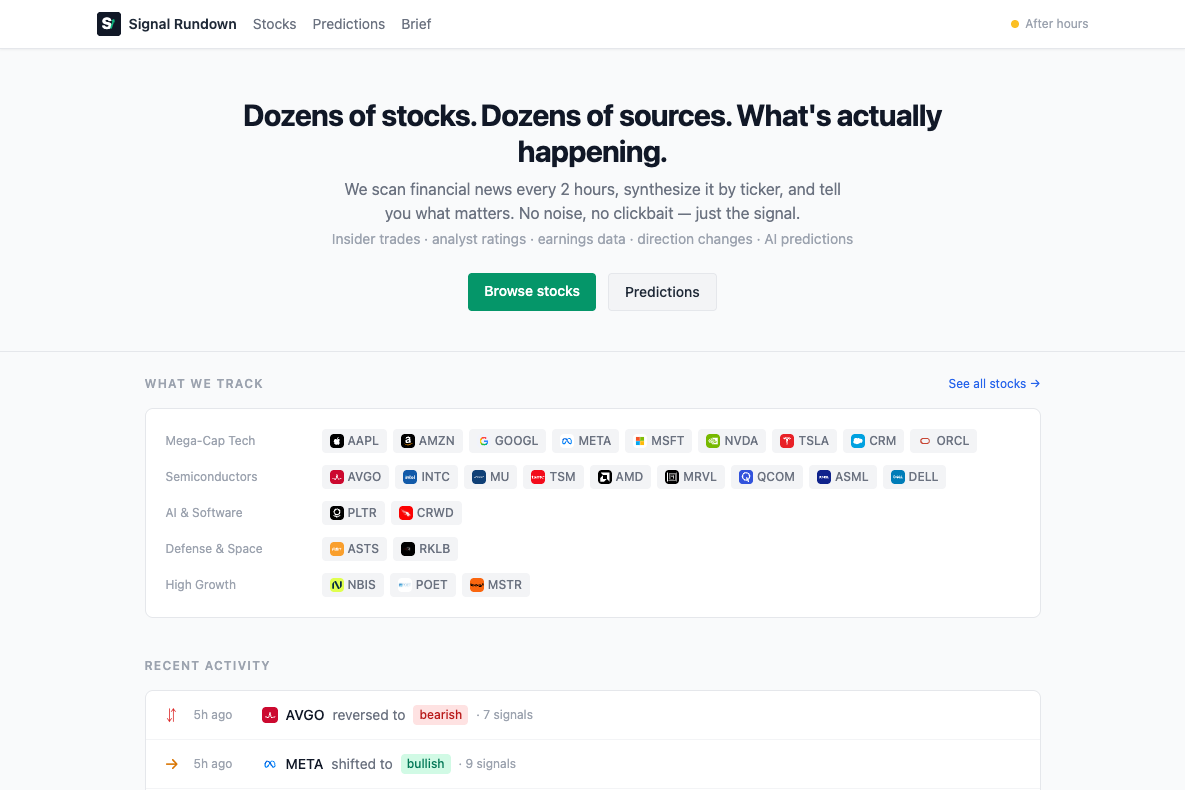
Task: Open the Stocks nav menu item
Action: [274, 24]
